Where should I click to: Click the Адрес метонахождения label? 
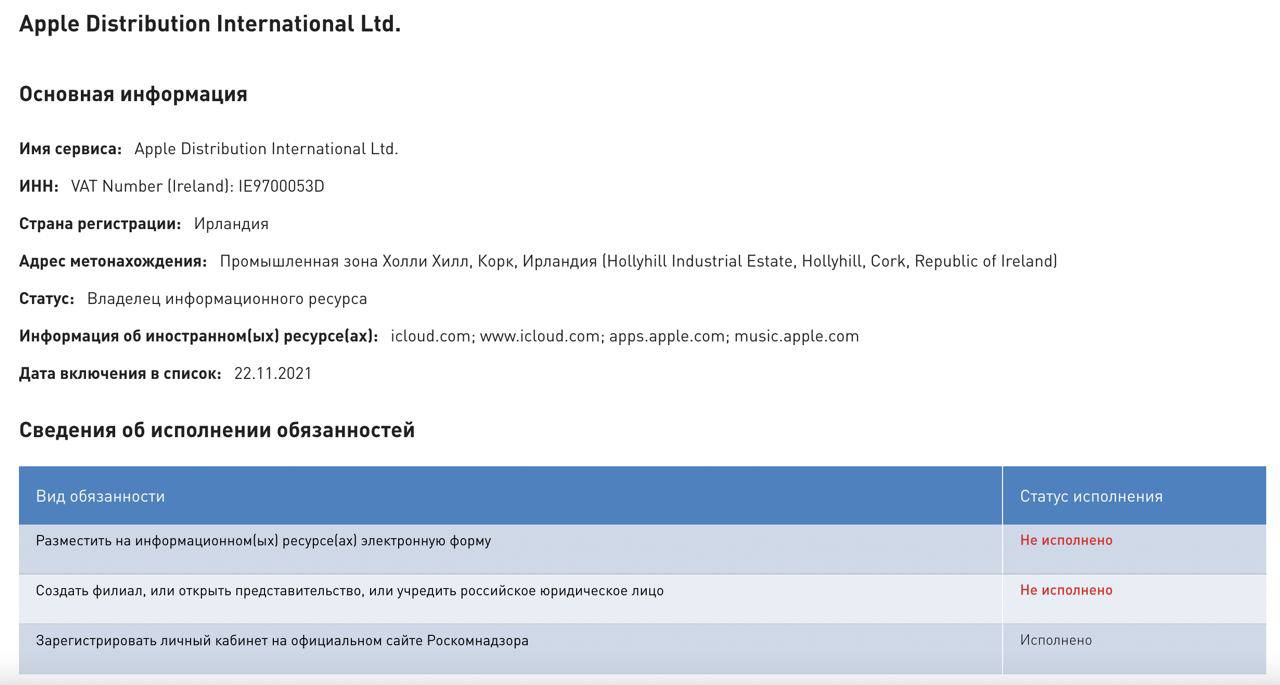pyautogui.click(x=113, y=261)
